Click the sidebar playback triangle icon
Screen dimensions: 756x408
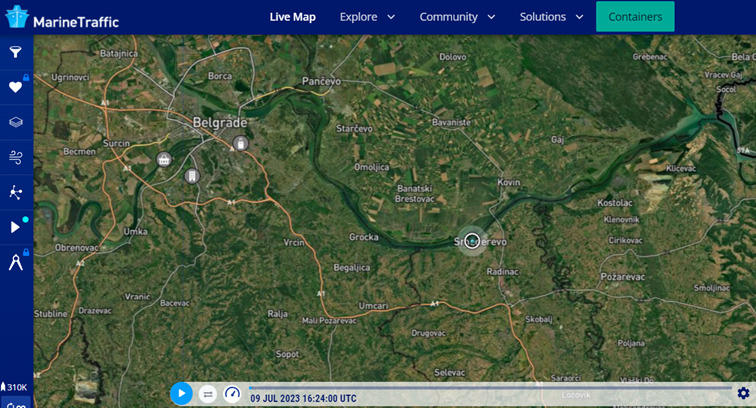click(15, 227)
